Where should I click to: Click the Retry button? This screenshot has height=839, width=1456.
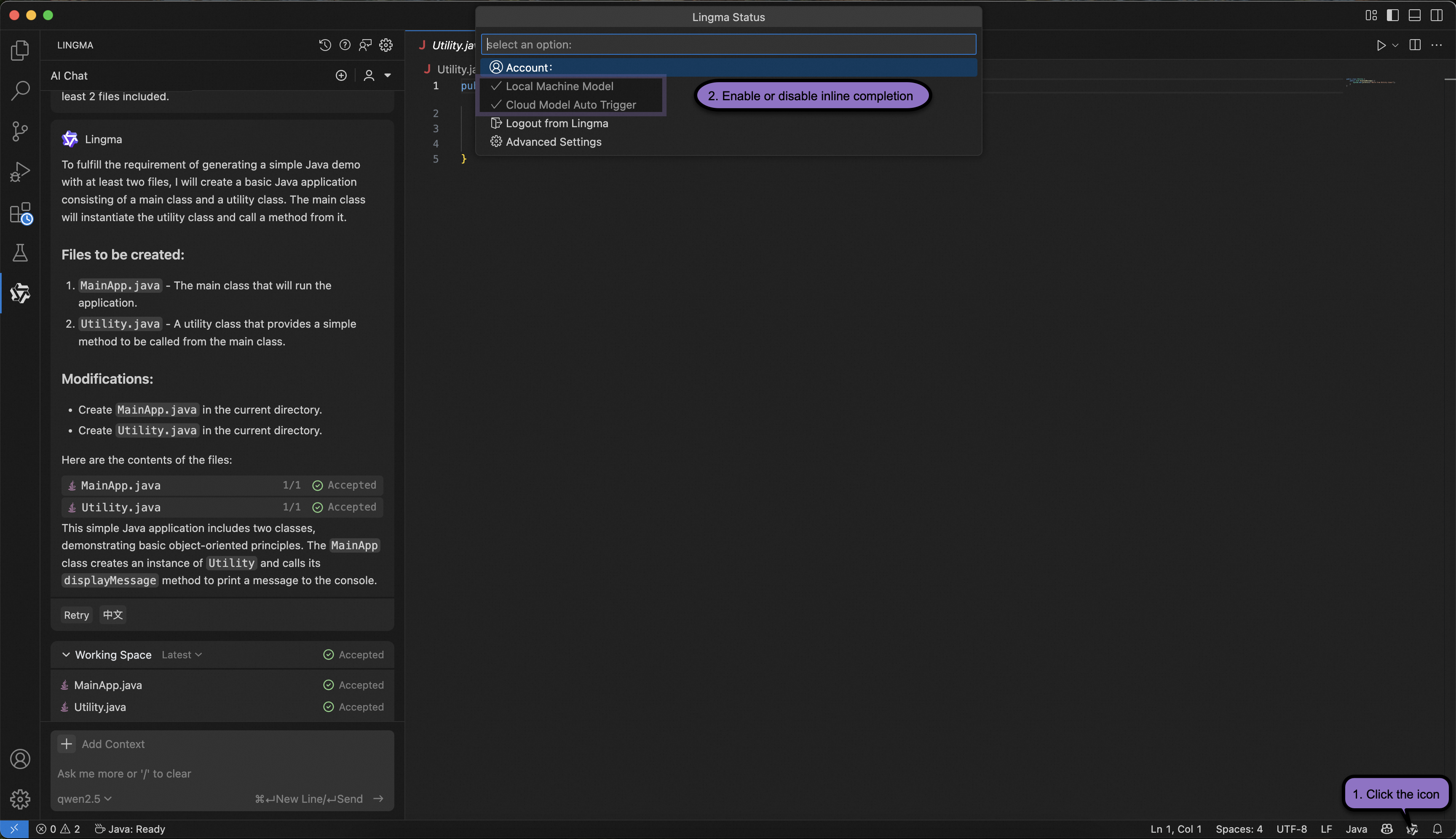tap(76, 615)
